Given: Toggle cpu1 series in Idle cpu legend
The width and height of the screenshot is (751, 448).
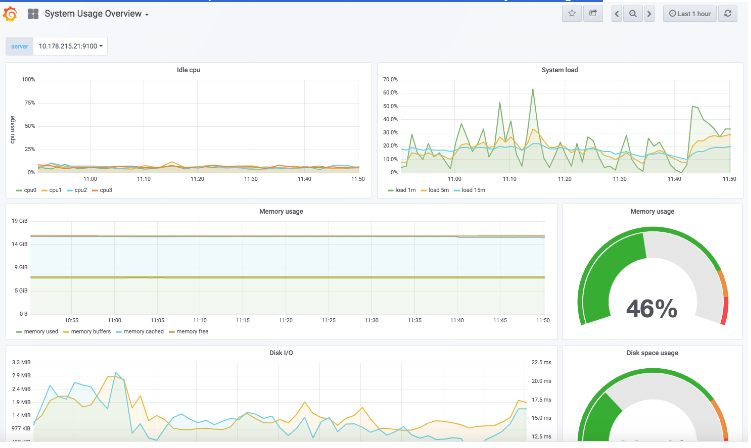Looking at the screenshot, I should coord(51,190).
